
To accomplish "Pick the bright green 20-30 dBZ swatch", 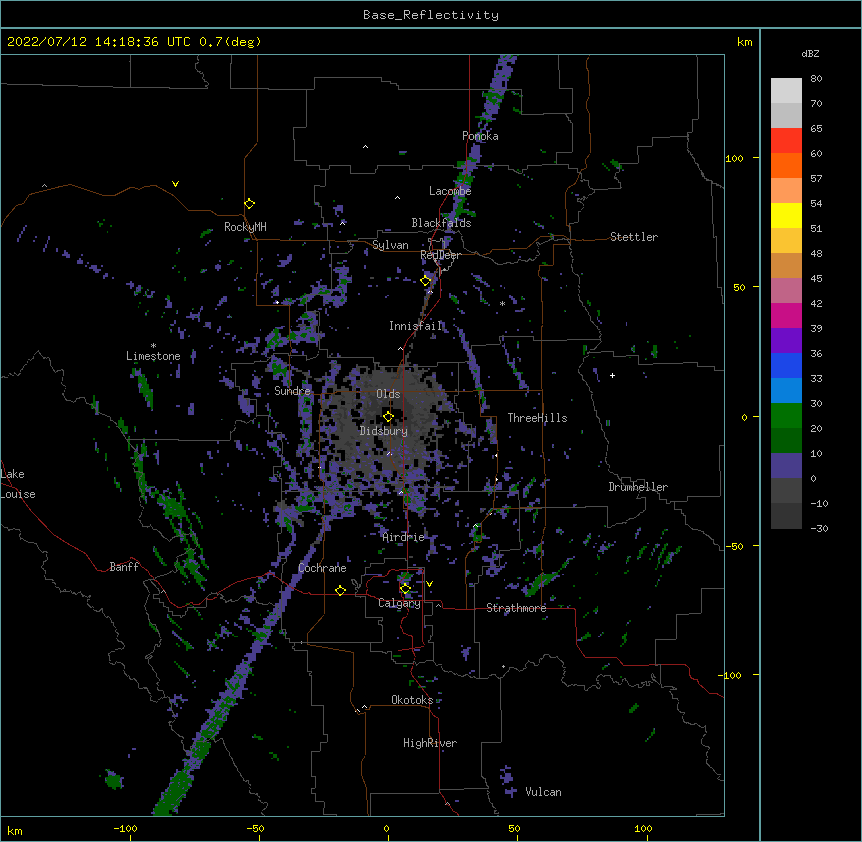I will point(786,416).
